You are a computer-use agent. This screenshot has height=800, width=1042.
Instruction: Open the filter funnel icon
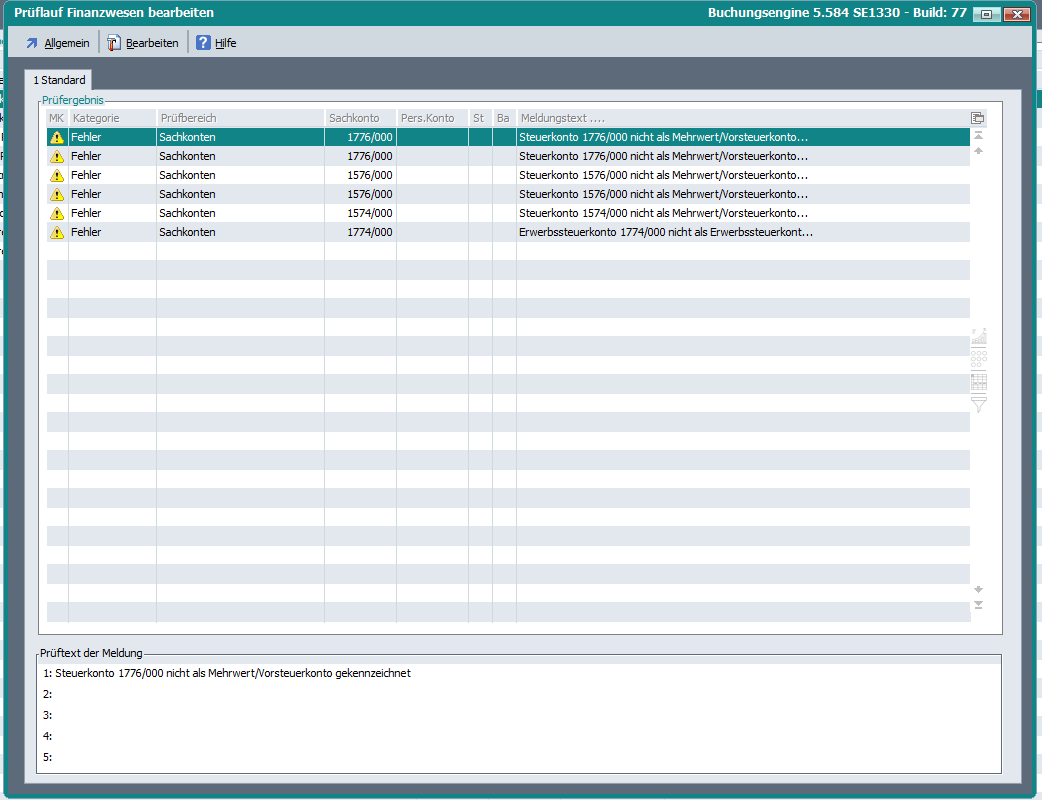979,404
